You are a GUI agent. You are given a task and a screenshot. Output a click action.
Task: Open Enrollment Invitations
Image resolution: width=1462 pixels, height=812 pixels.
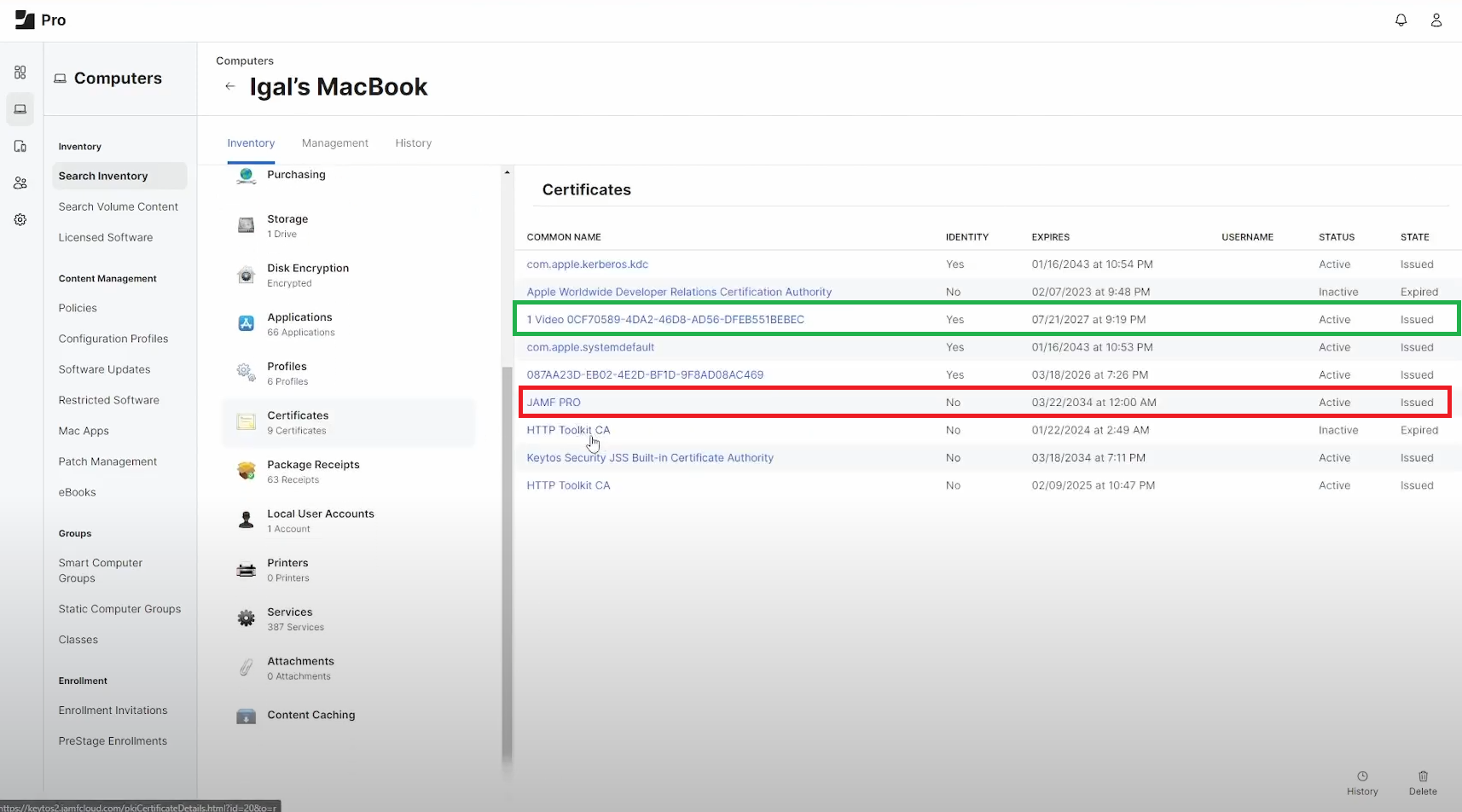pyautogui.click(x=113, y=710)
